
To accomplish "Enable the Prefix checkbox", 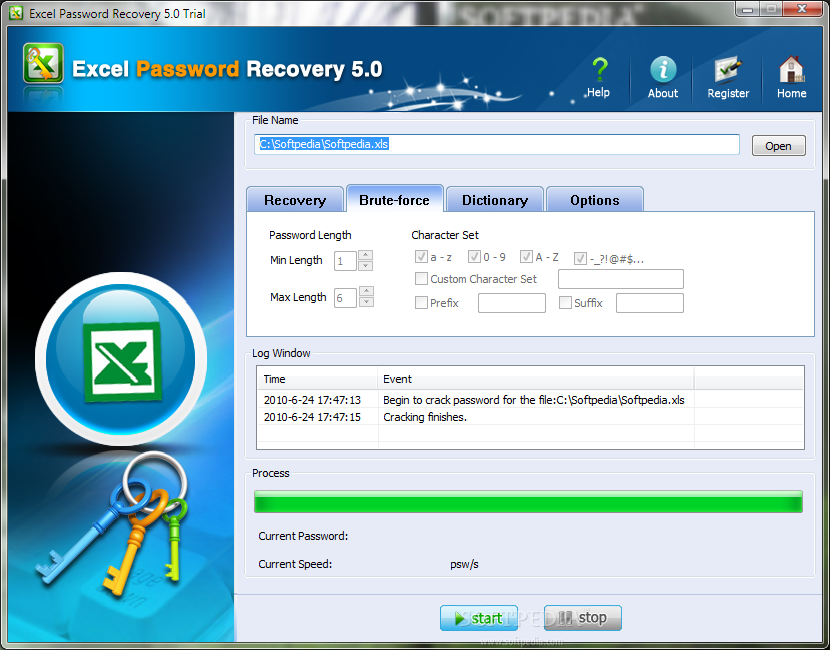I will tap(421, 303).
